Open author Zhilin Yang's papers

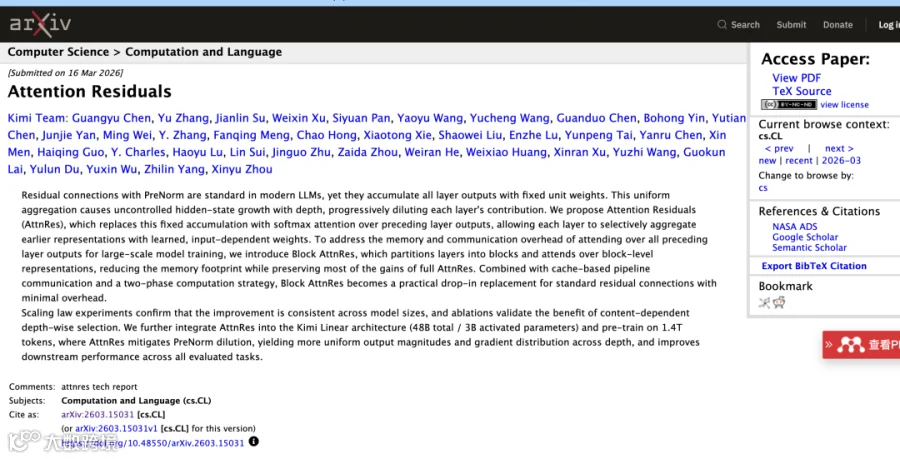[174, 170]
